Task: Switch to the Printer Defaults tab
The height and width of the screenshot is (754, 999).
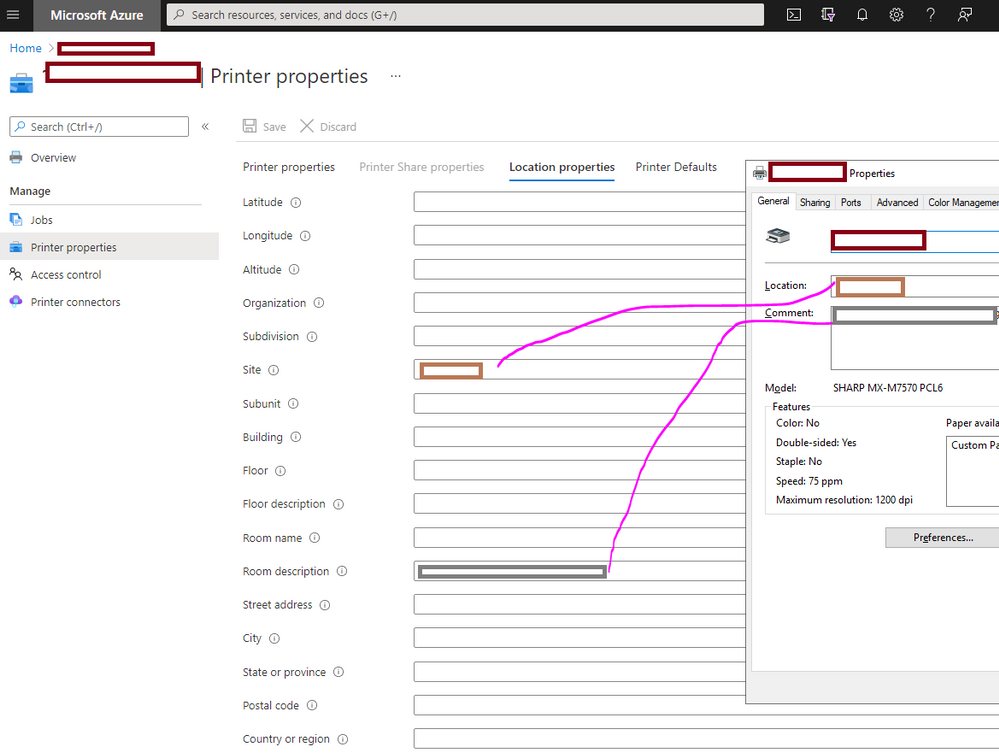Action: tap(675, 167)
